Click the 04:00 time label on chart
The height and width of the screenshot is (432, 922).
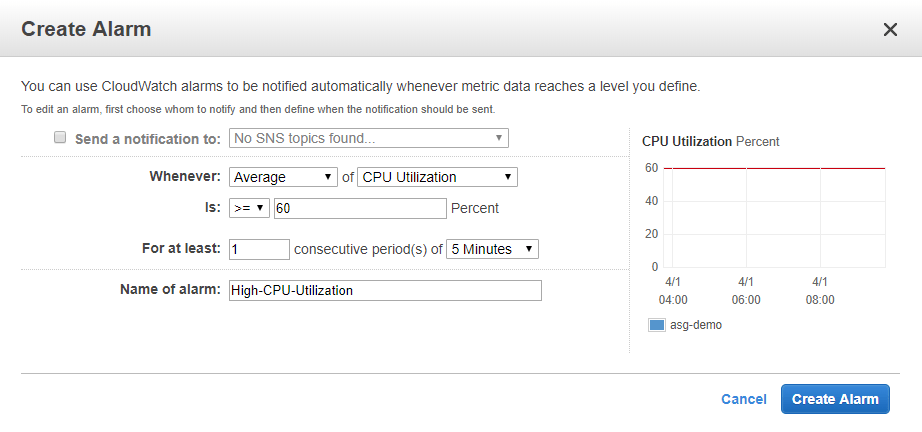[673, 299]
